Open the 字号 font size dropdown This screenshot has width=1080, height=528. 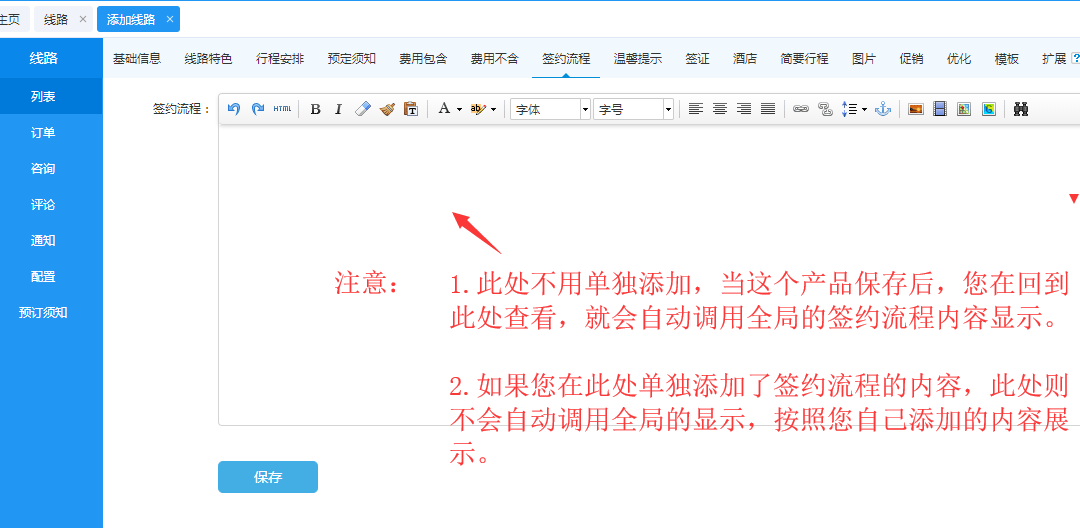(633, 109)
